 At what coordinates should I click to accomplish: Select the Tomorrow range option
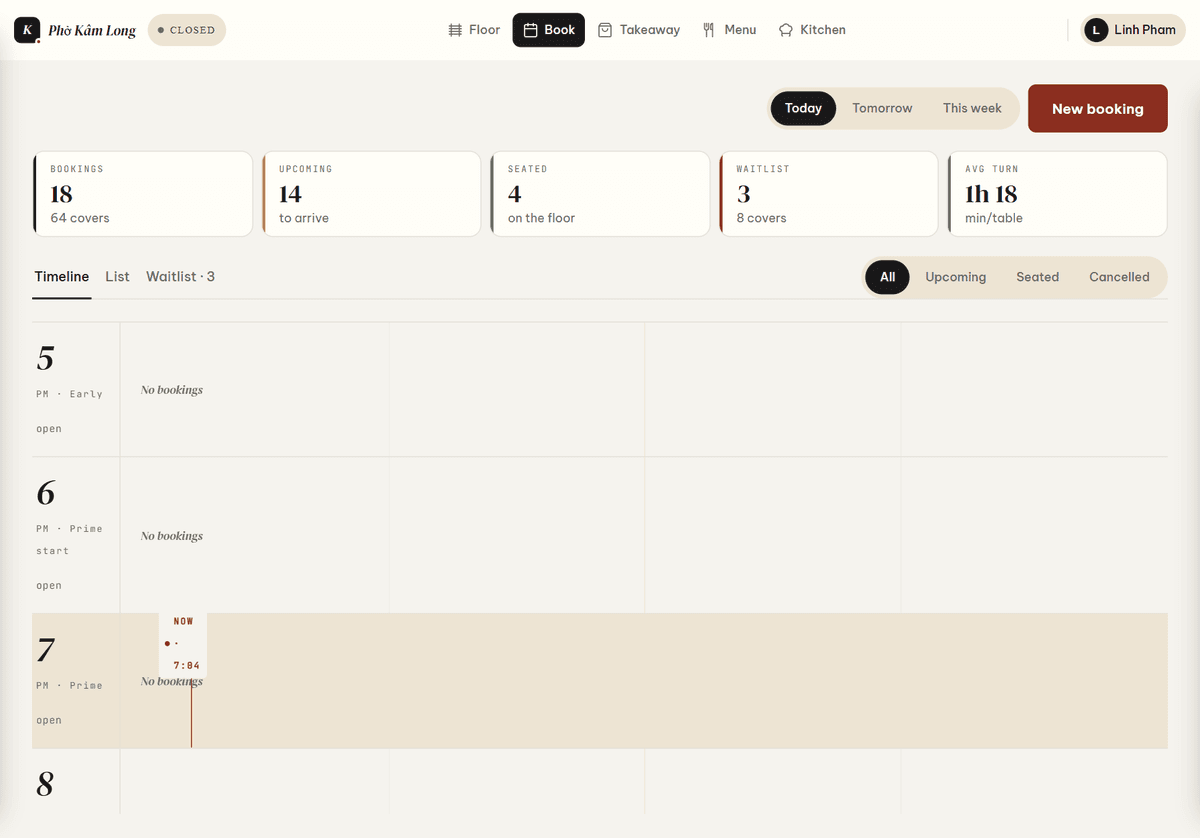(882, 108)
